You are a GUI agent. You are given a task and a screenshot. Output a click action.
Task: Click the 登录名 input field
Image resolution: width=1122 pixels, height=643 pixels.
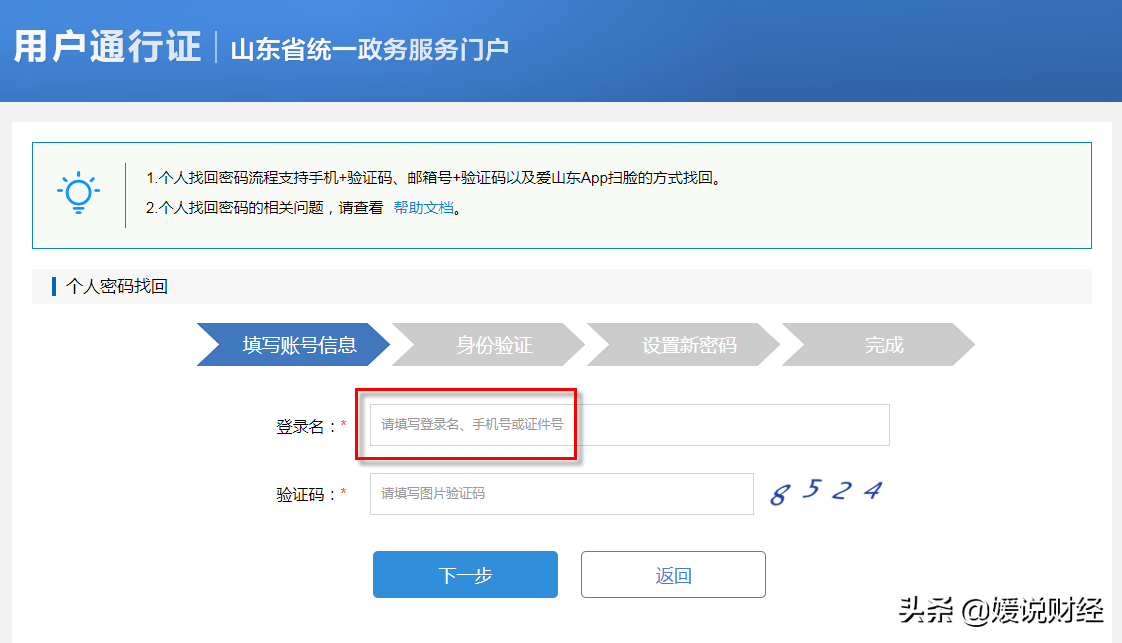coord(630,425)
